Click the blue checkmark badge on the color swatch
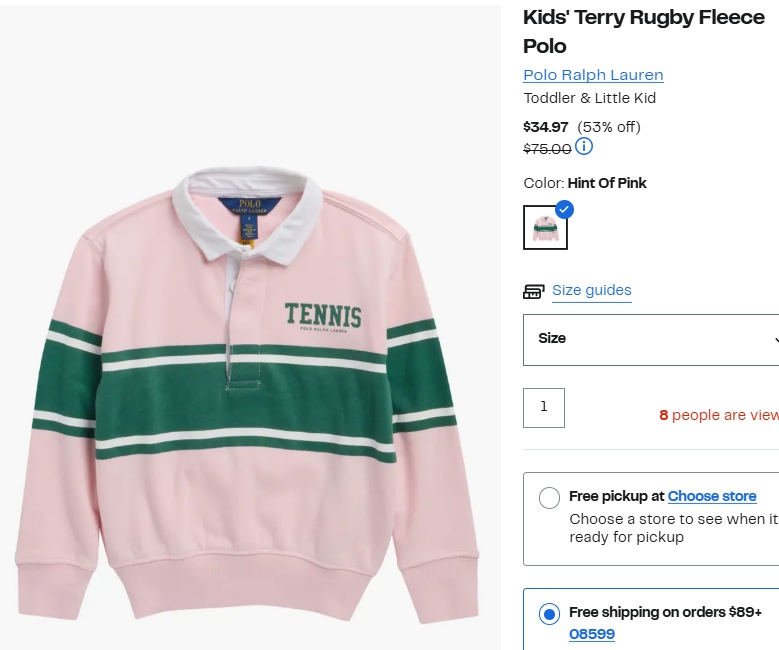 tap(564, 209)
